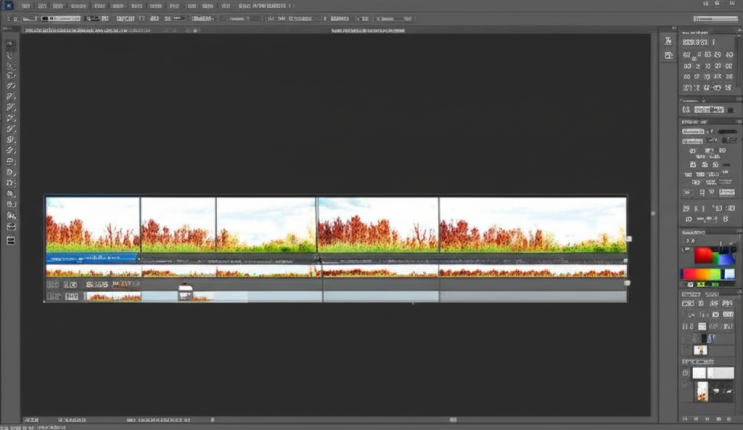Click the highlighted button in right panel
Viewport: 743px width, 430px height.
[x=708, y=109]
